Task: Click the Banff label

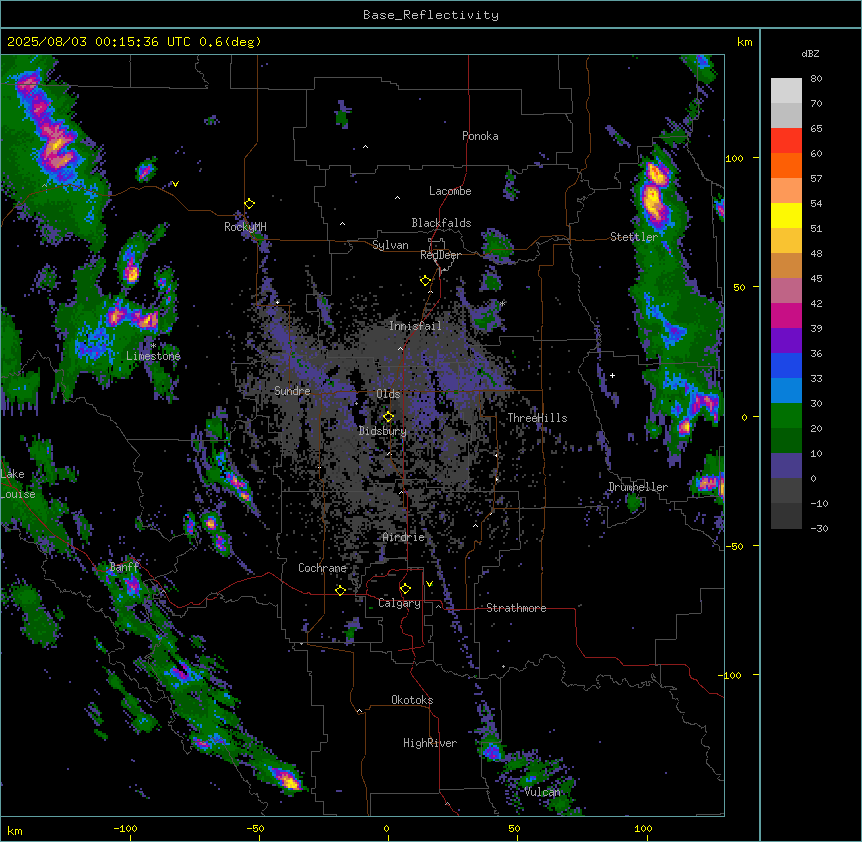Action: click(x=124, y=567)
